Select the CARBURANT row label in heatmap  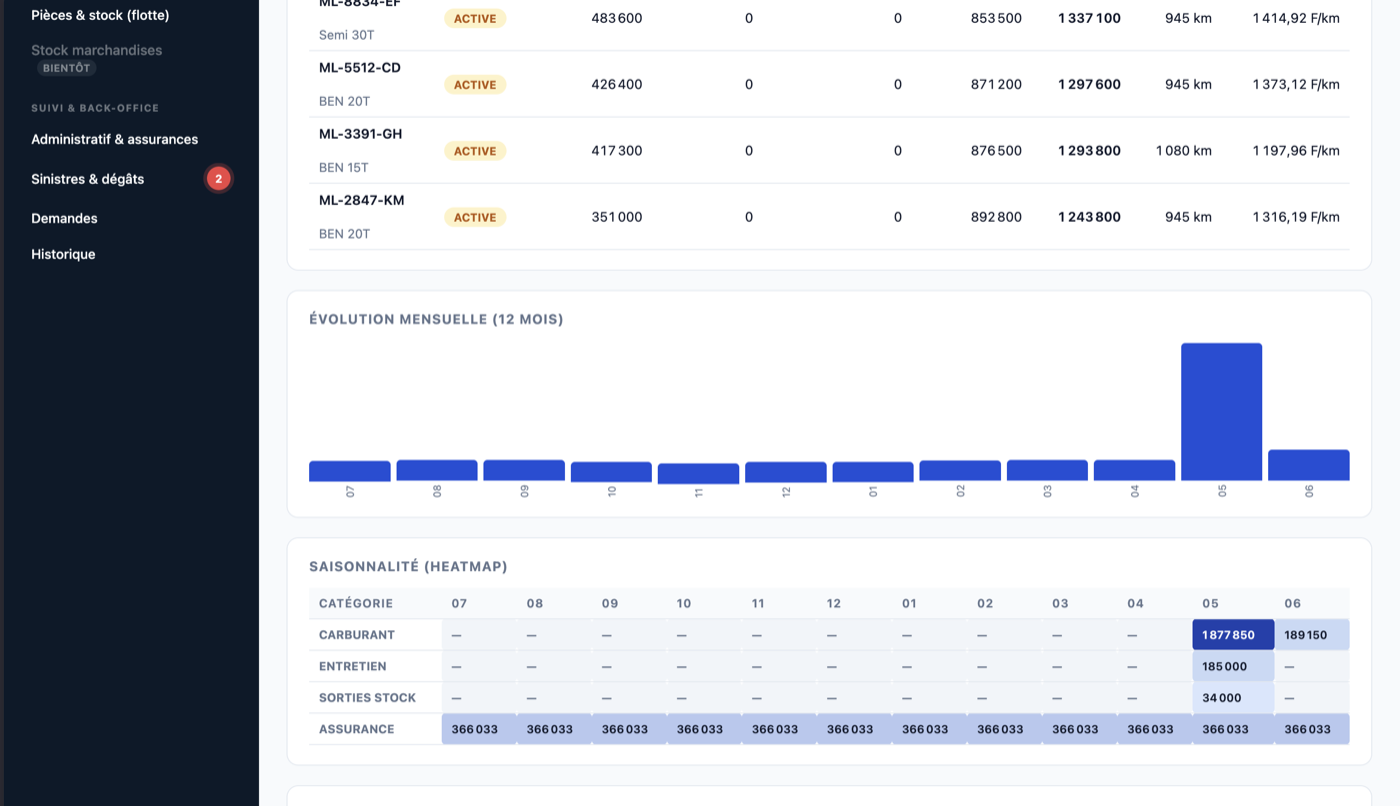click(x=357, y=635)
